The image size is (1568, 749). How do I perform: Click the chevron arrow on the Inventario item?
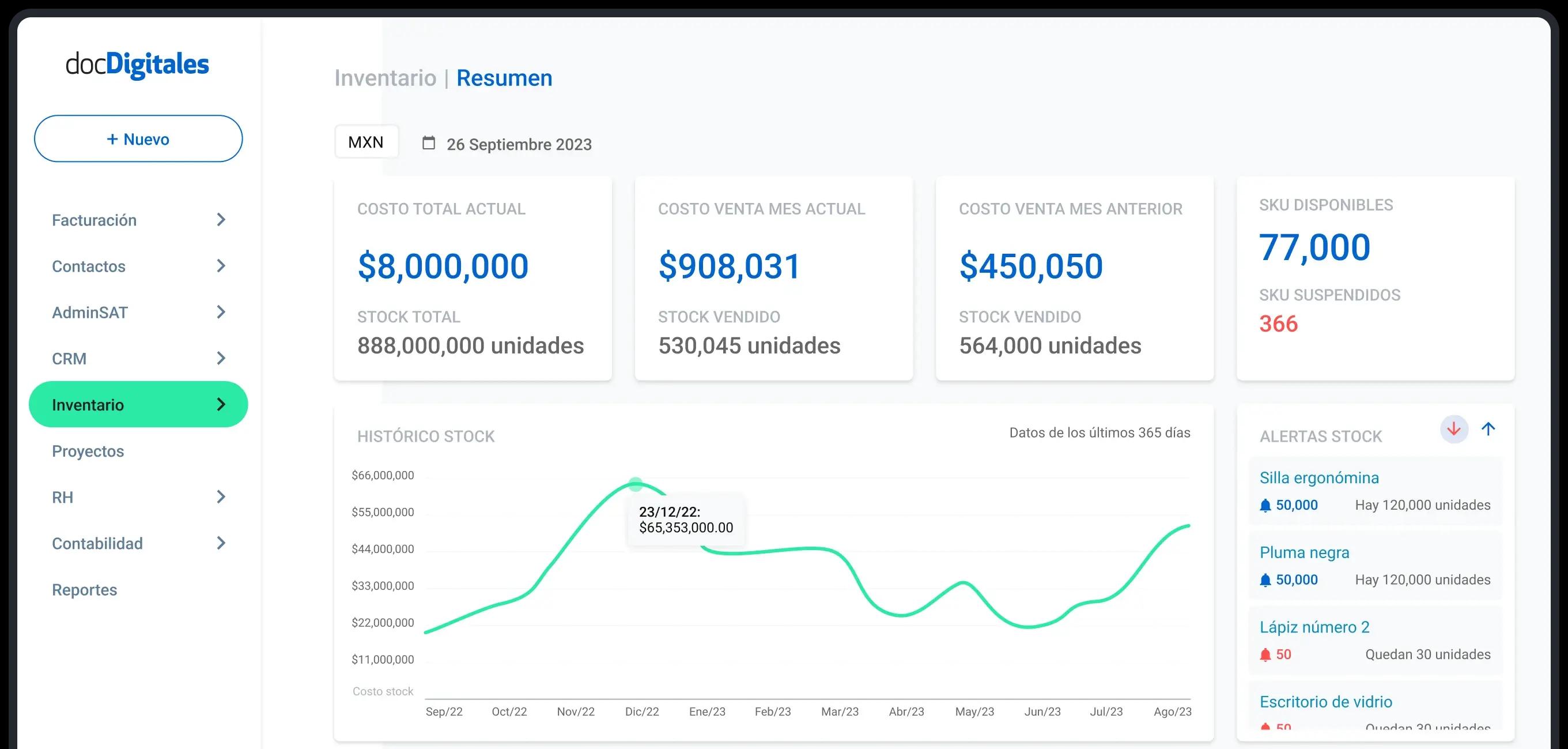(221, 404)
